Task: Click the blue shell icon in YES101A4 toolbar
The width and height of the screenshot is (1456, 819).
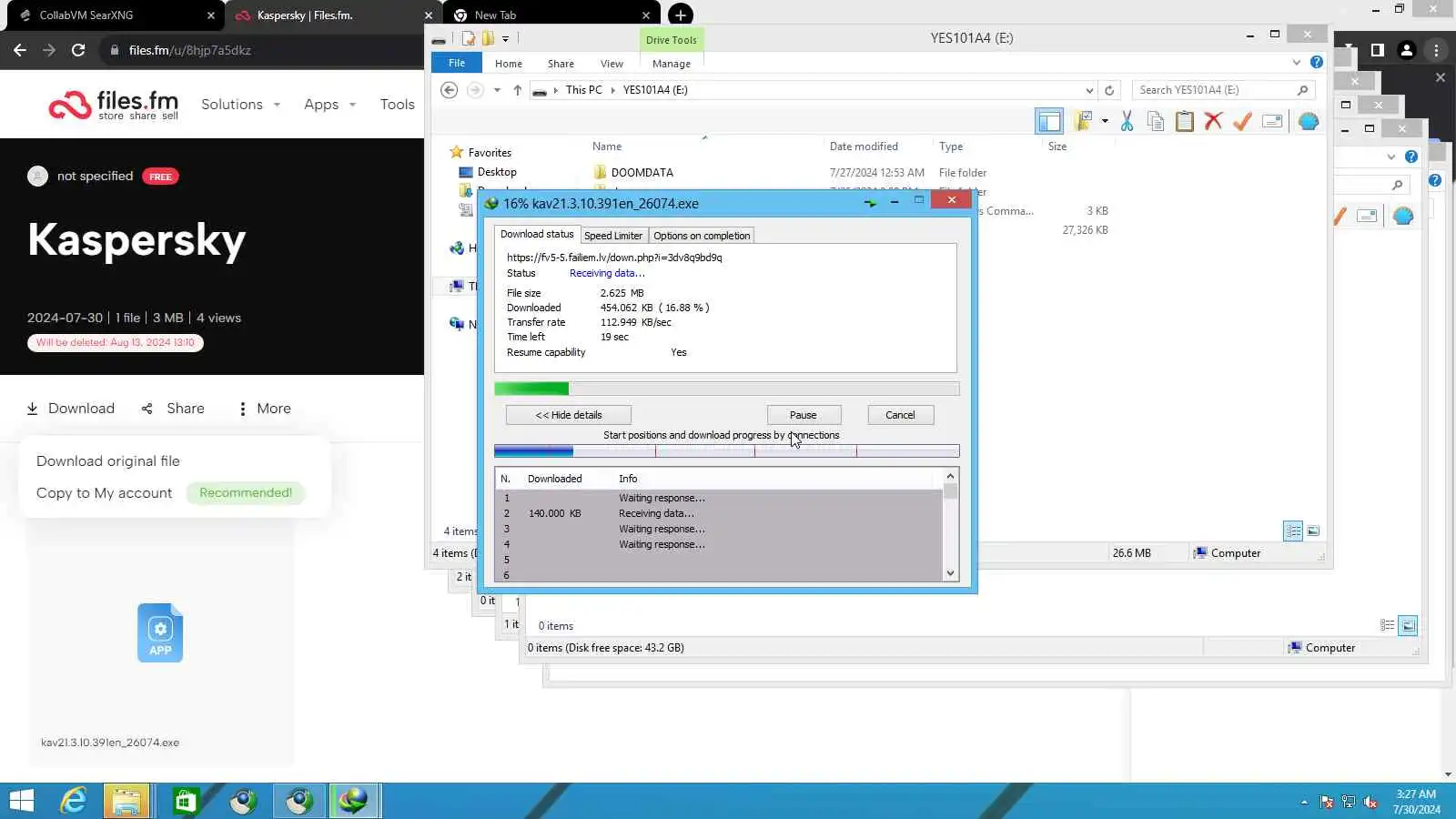Action: (x=1309, y=121)
